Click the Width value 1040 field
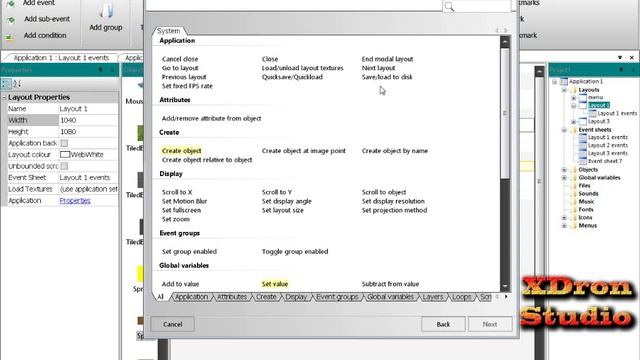640x360 pixels. click(x=88, y=120)
